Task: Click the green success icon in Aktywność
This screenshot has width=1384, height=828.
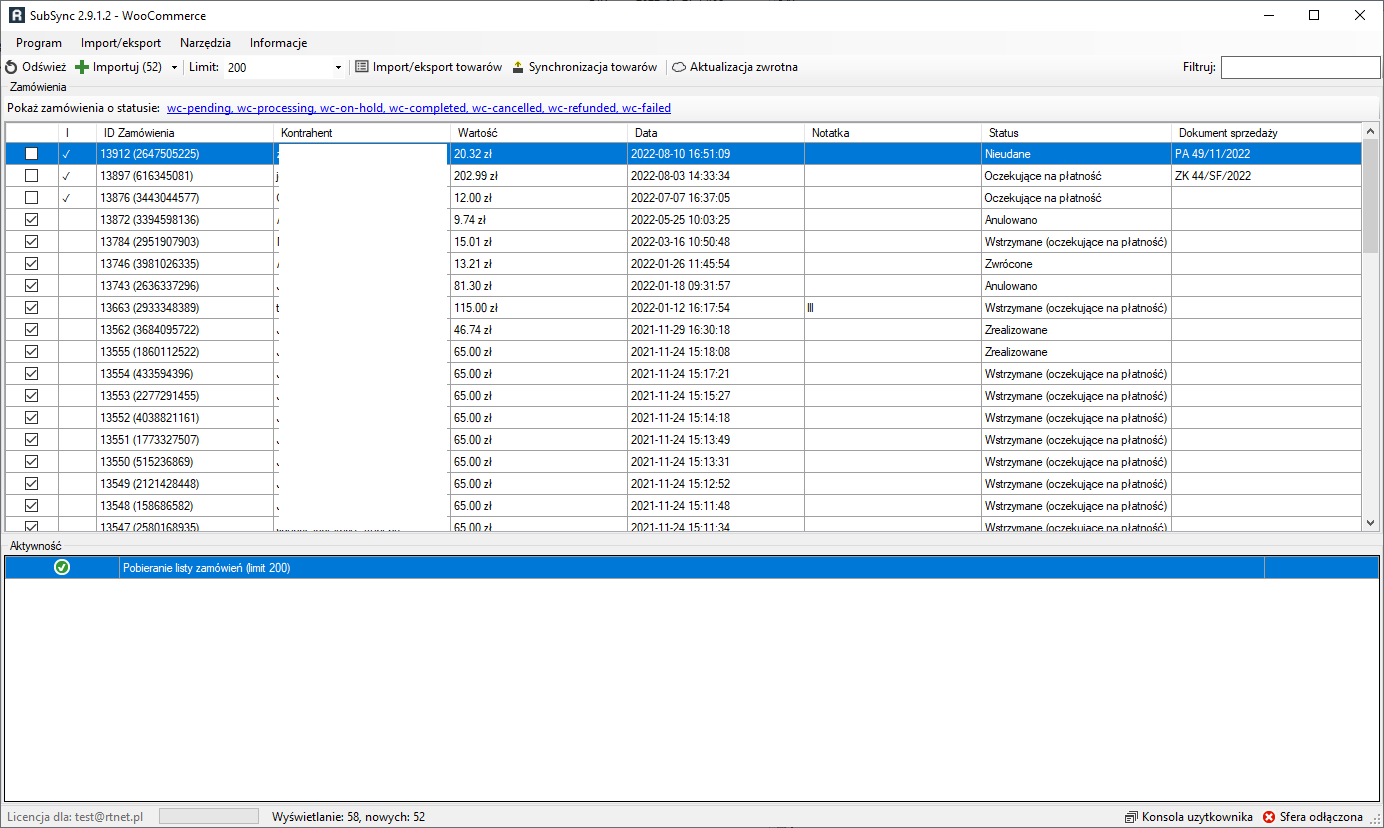Action: pyautogui.click(x=62, y=567)
